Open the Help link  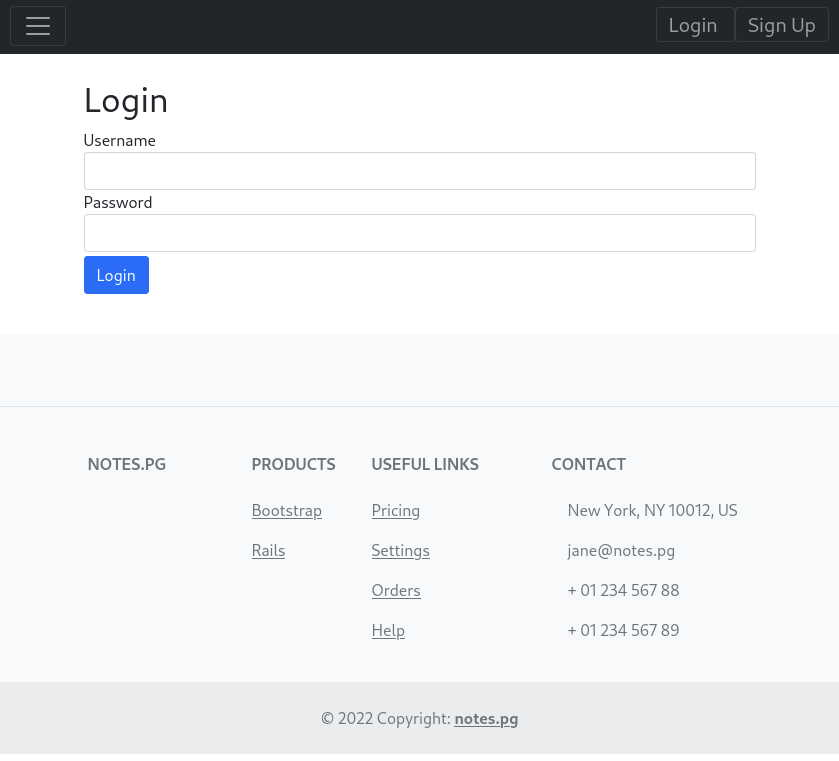388,630
